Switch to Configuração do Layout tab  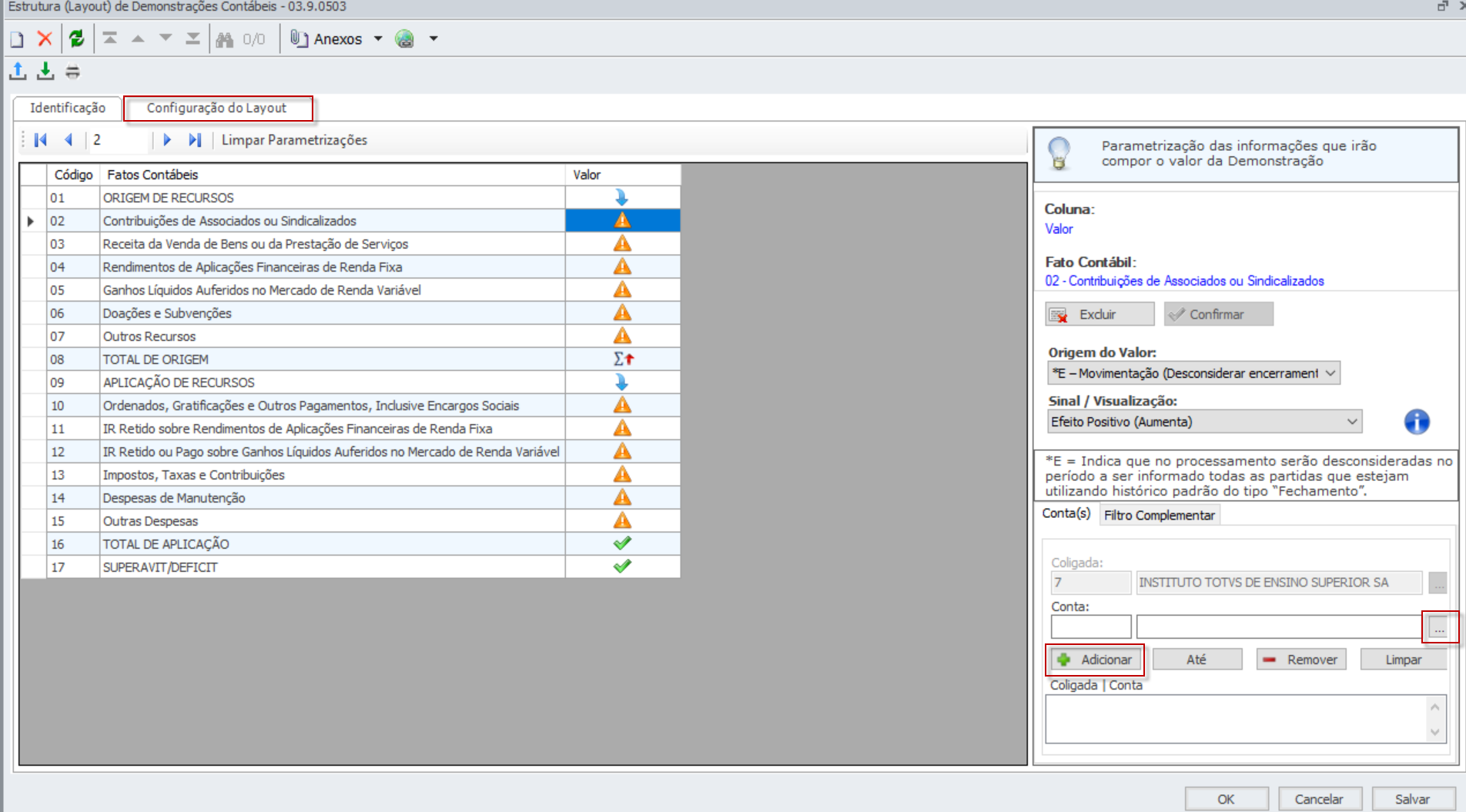coord(217,108)
